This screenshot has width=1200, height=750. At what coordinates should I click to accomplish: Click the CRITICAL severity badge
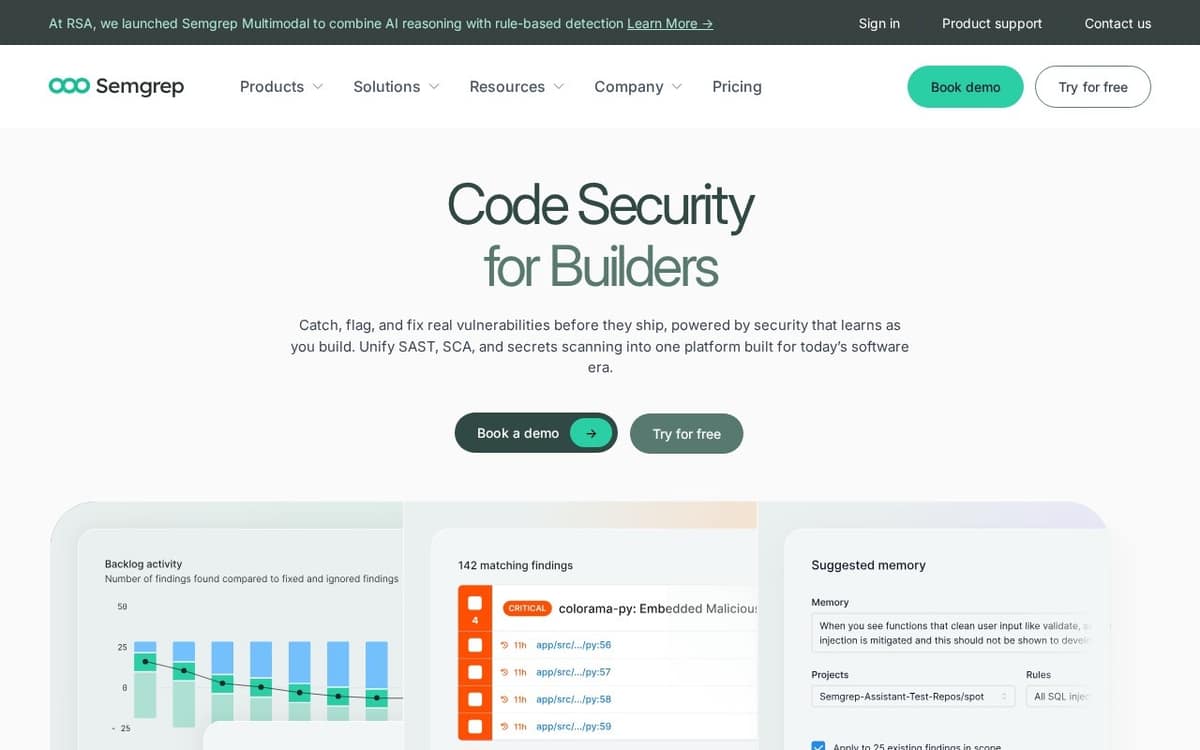[527, 608]
